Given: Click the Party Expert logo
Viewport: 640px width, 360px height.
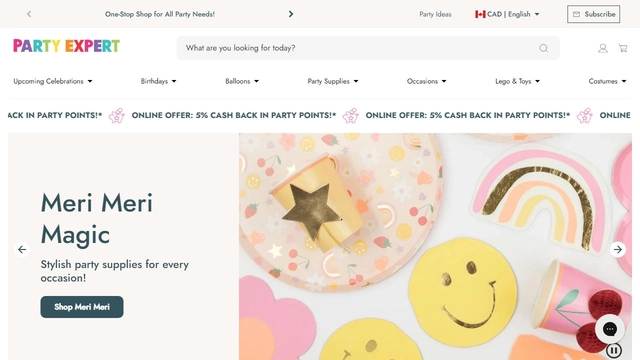Looking at the screenshot, I should point(67,46).
